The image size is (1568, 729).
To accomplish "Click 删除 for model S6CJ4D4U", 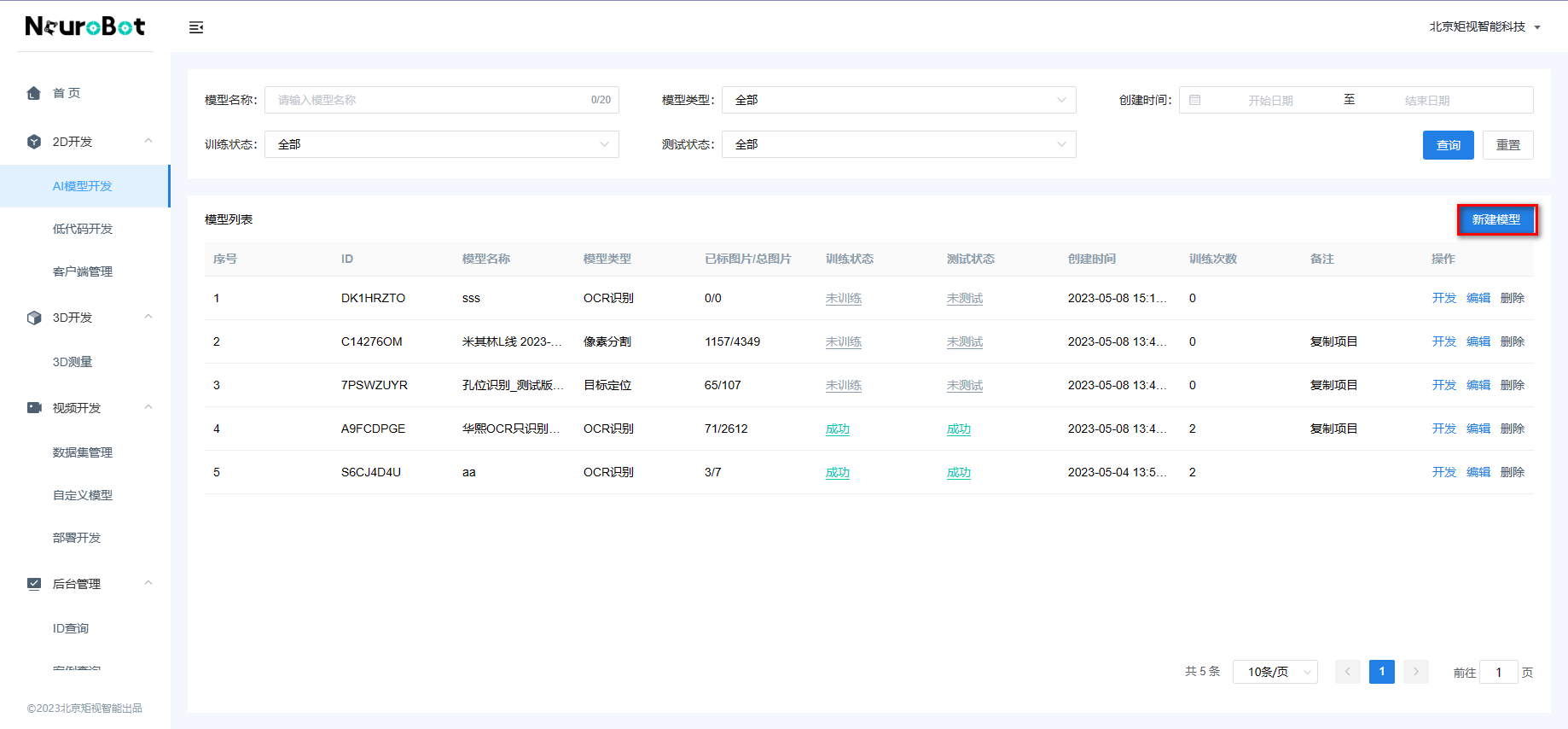I will coord(1513,472).
